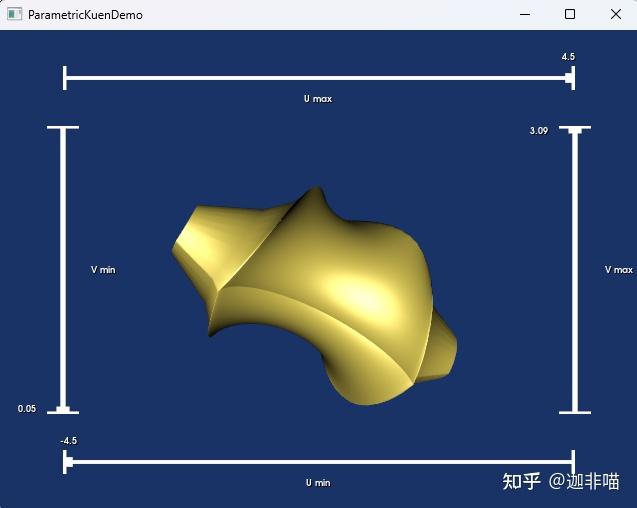Screen dimensions: 637x508
Task: Click the ParametricKuenDemo window icon
Action: pos(15,14)
